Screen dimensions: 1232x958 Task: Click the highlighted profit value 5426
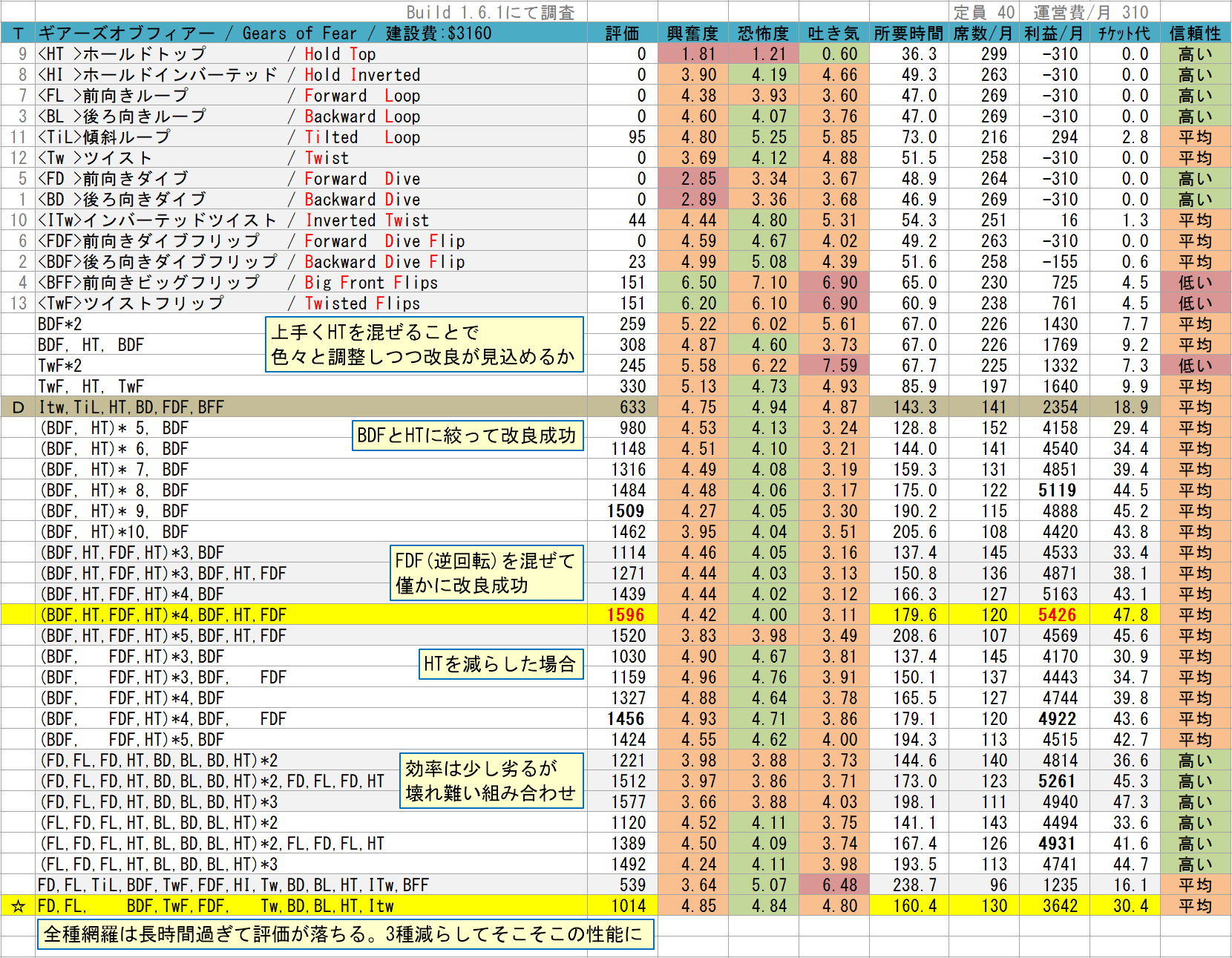(x=1057, y=615)
